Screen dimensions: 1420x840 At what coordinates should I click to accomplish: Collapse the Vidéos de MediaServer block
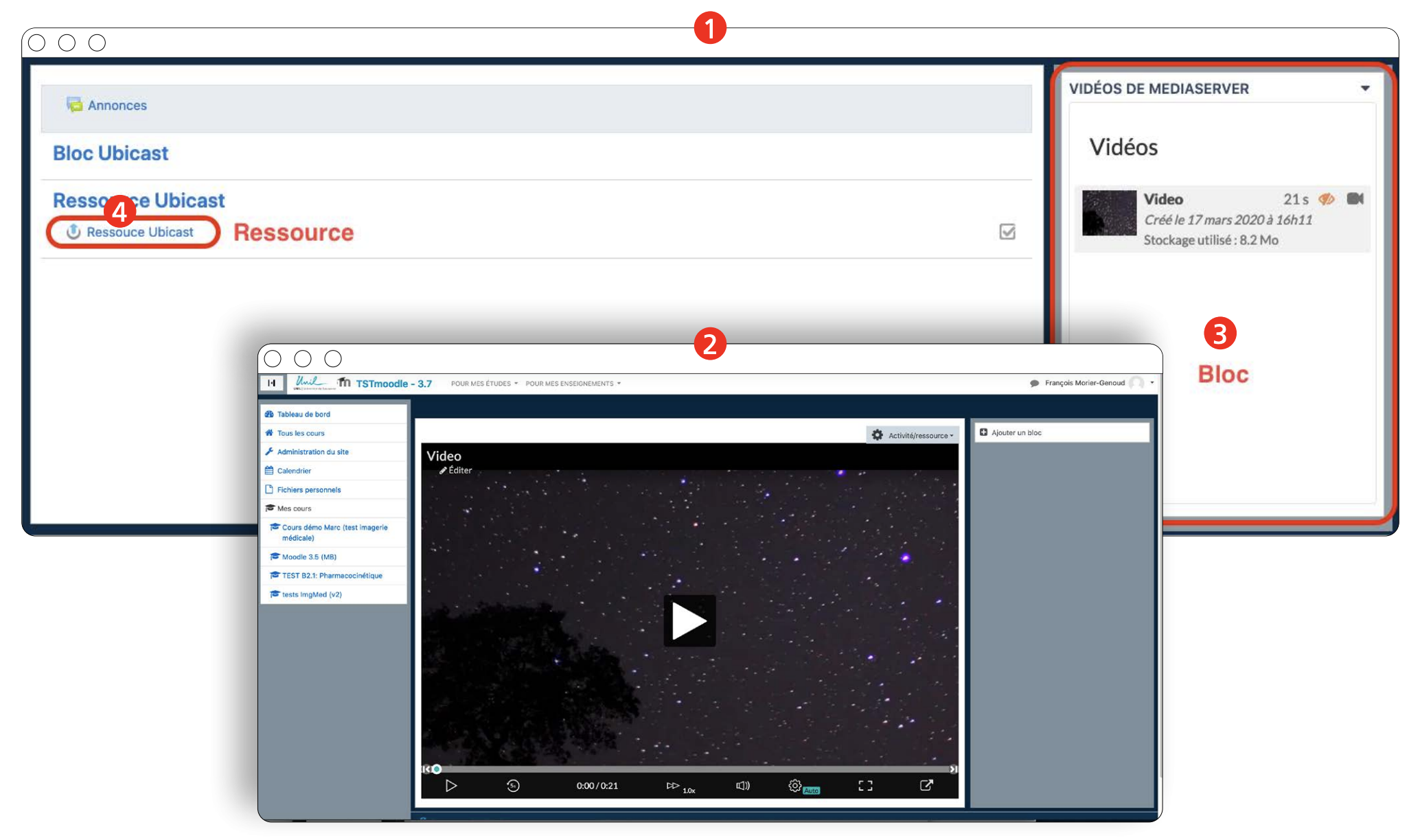click(x=1364, y=89)
